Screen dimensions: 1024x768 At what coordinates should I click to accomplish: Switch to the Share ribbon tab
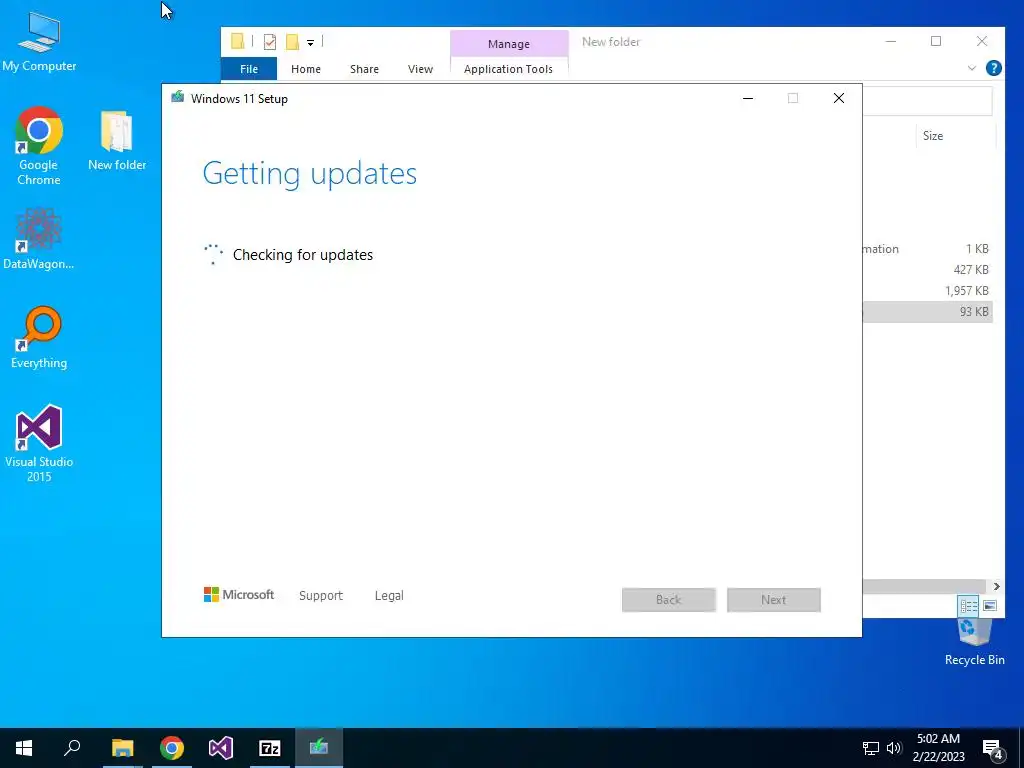pyautogui.click(x=364, y=69)
